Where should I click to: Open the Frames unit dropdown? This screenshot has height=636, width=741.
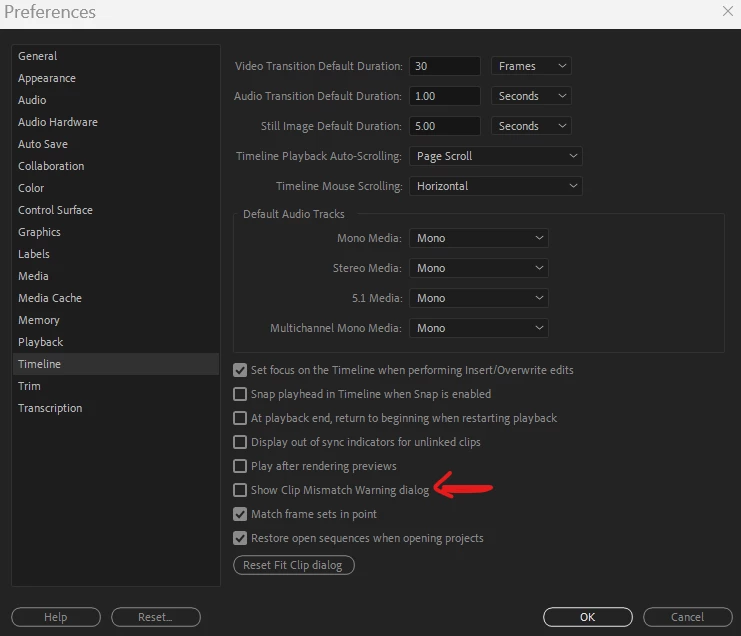coord(531,66)
